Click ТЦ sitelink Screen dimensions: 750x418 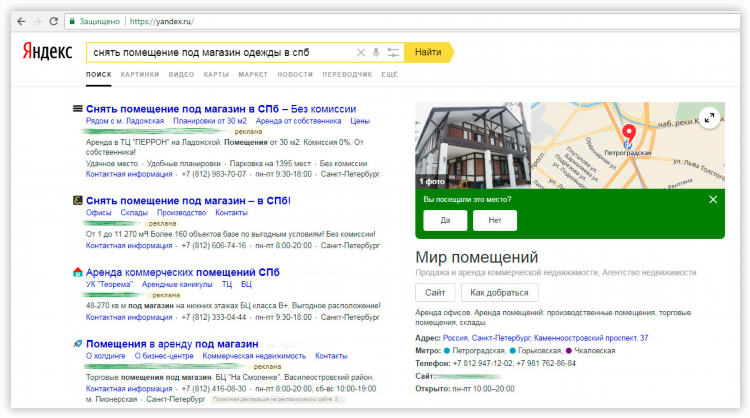[227, 284]
